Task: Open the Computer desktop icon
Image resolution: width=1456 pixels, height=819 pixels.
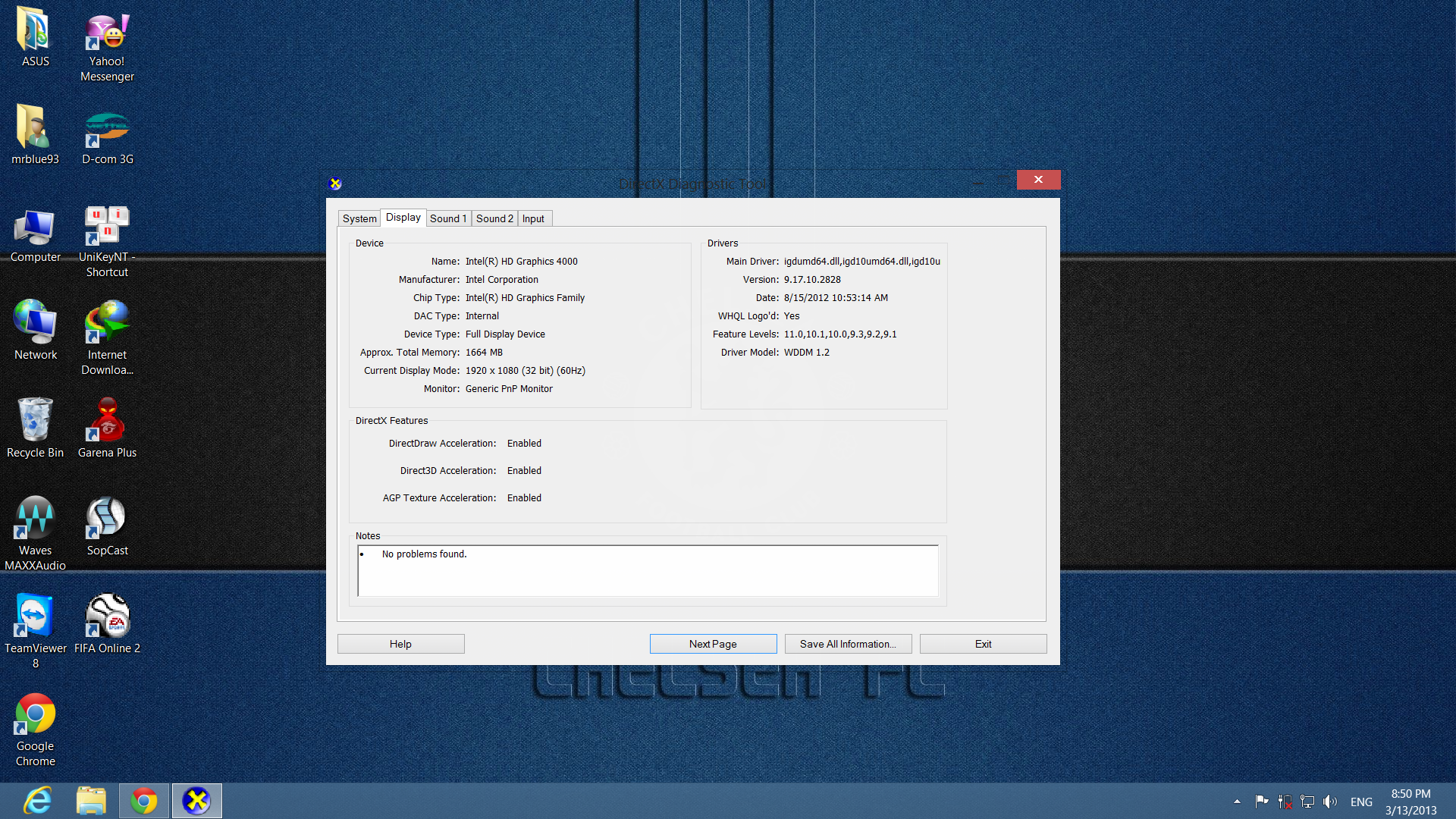Action: click(x=35, y=235)
